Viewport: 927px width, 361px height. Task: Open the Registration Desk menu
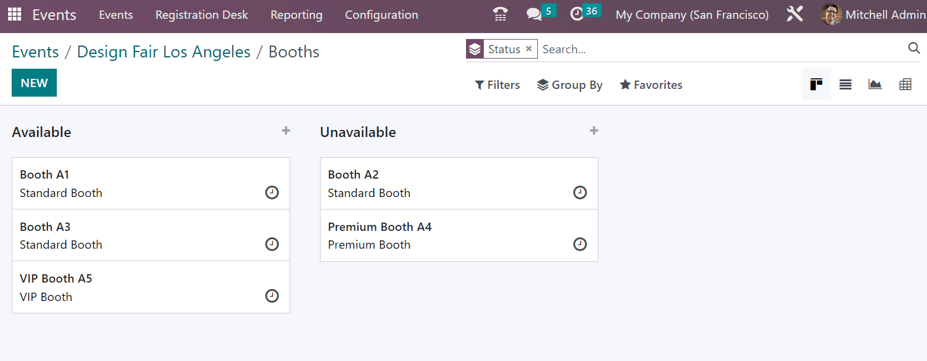pos(202,15)
